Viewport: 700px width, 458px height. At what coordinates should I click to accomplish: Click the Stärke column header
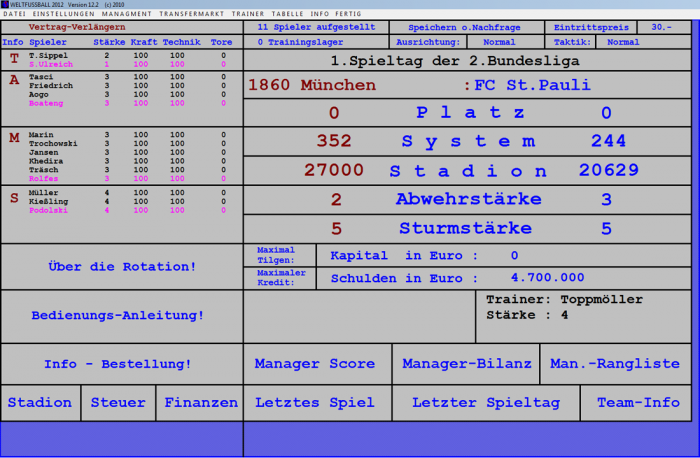pos(109,42)
